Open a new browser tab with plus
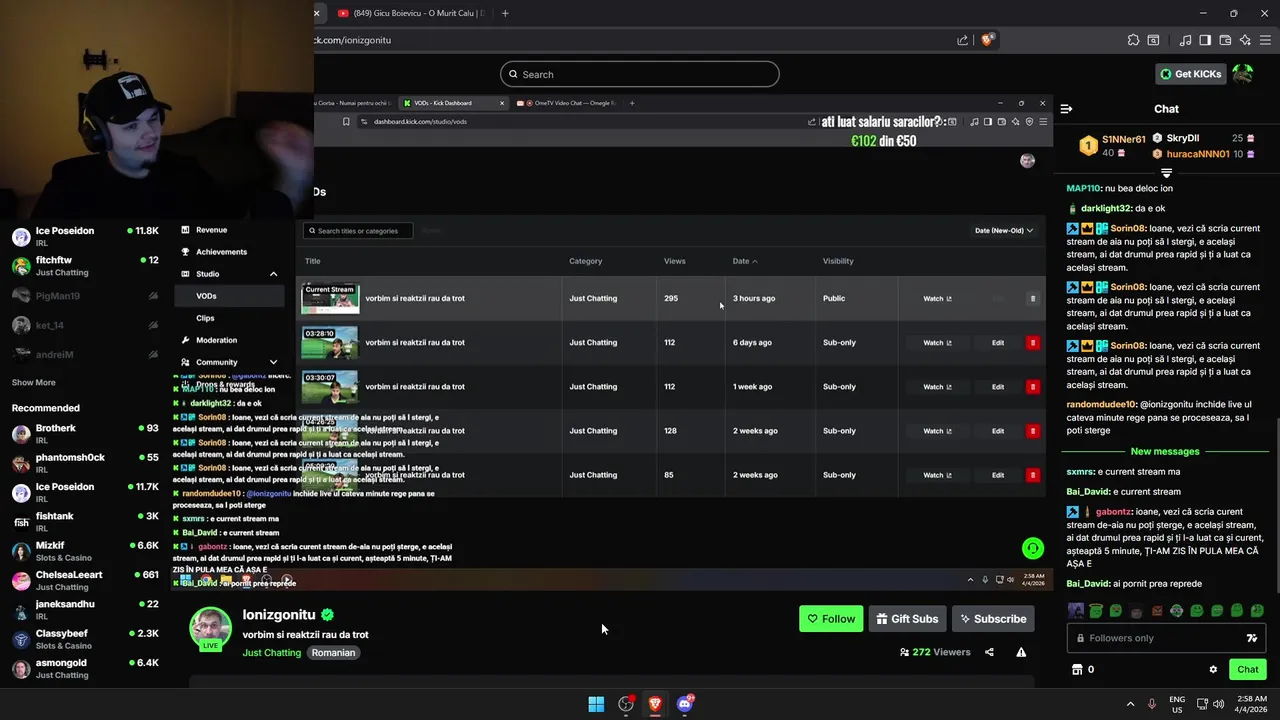 (505, 13)
